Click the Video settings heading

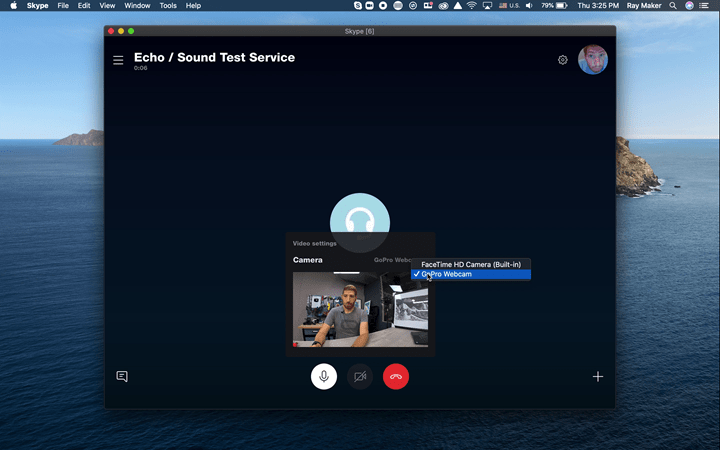(x=315, y=243)
